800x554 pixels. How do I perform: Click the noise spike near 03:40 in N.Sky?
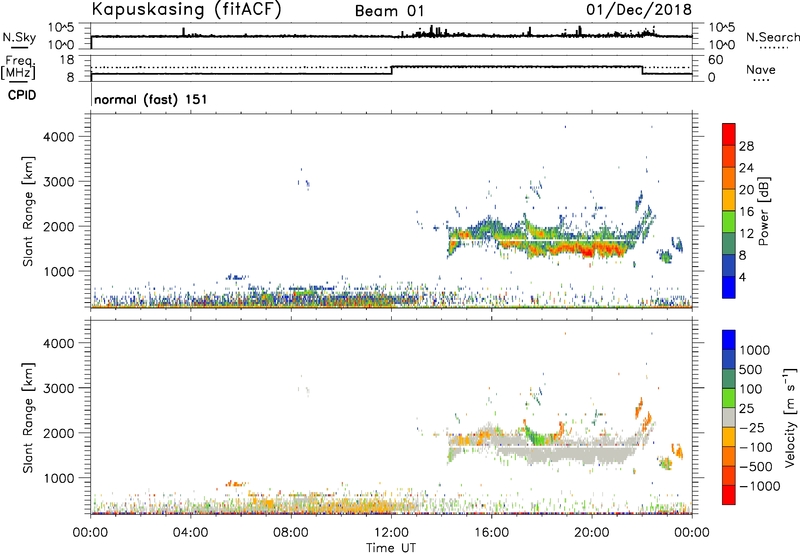184,32
